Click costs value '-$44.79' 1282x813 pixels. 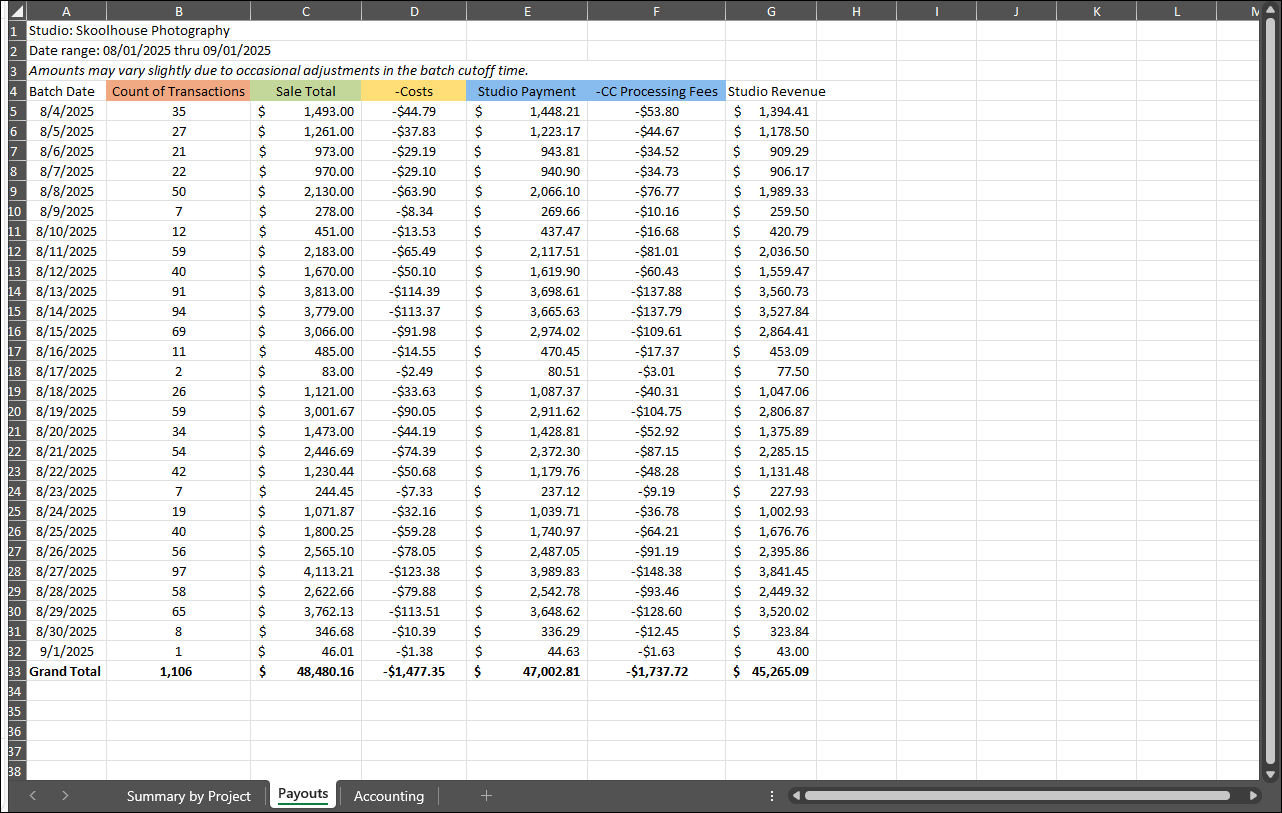(413, 111)
